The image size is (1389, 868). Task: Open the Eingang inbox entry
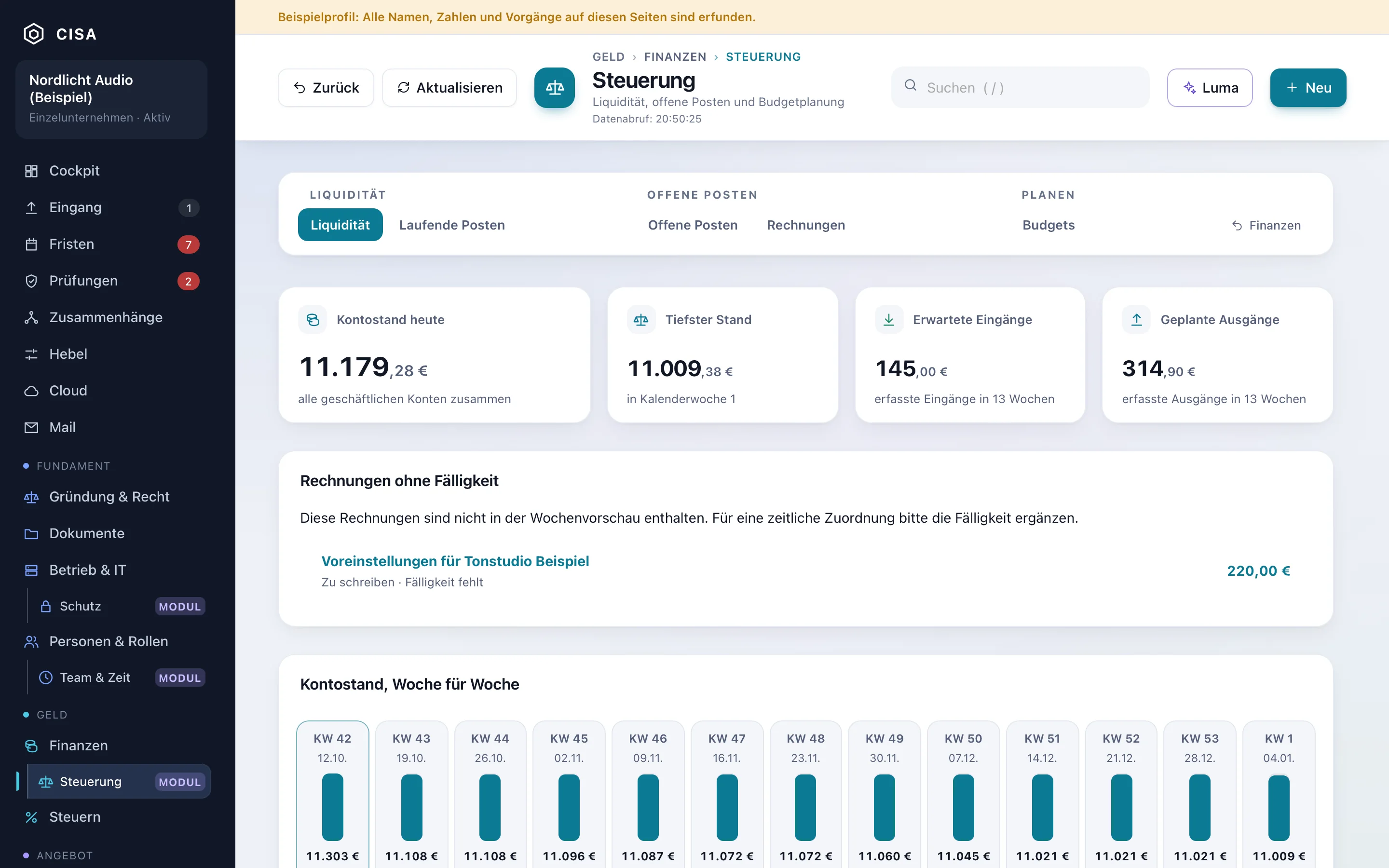pos(113,207)
